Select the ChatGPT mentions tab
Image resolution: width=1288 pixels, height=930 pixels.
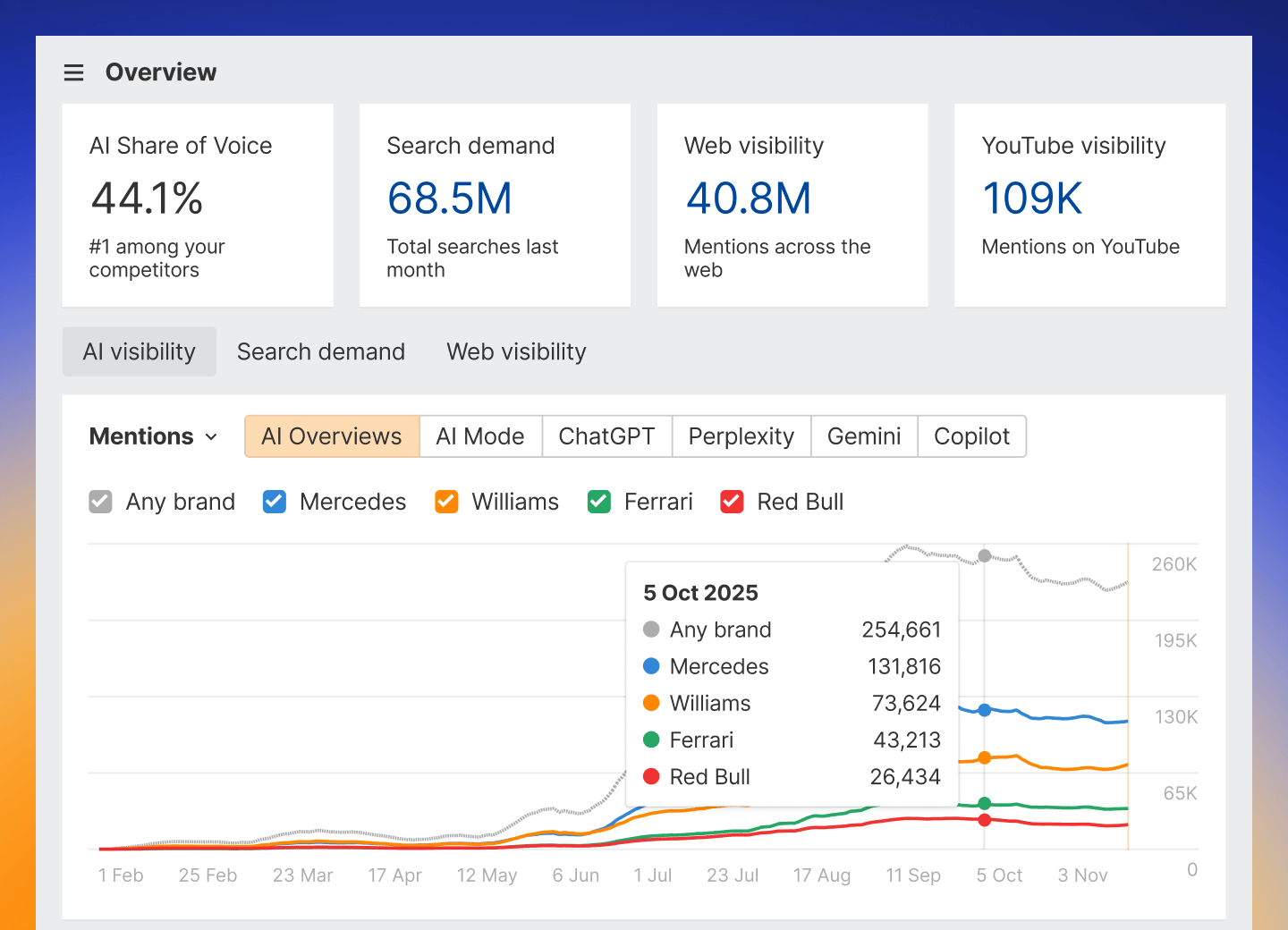tap(607, 436)
